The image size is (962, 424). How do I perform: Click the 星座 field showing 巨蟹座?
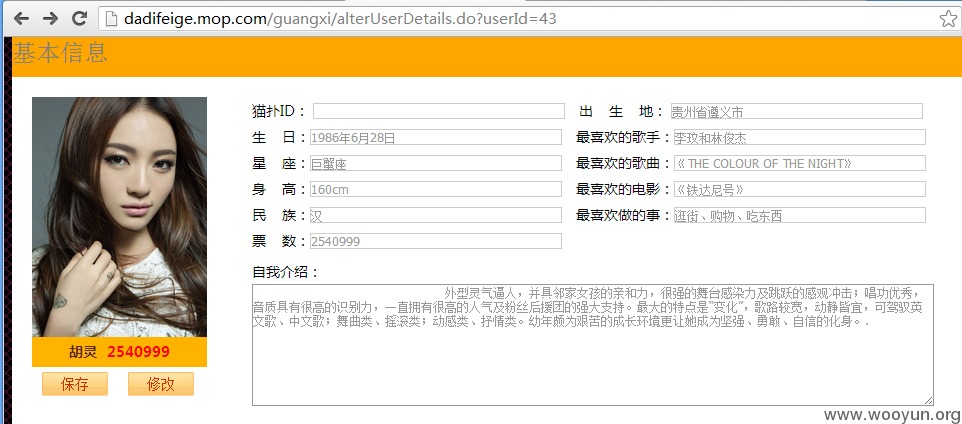coord(436,163)
